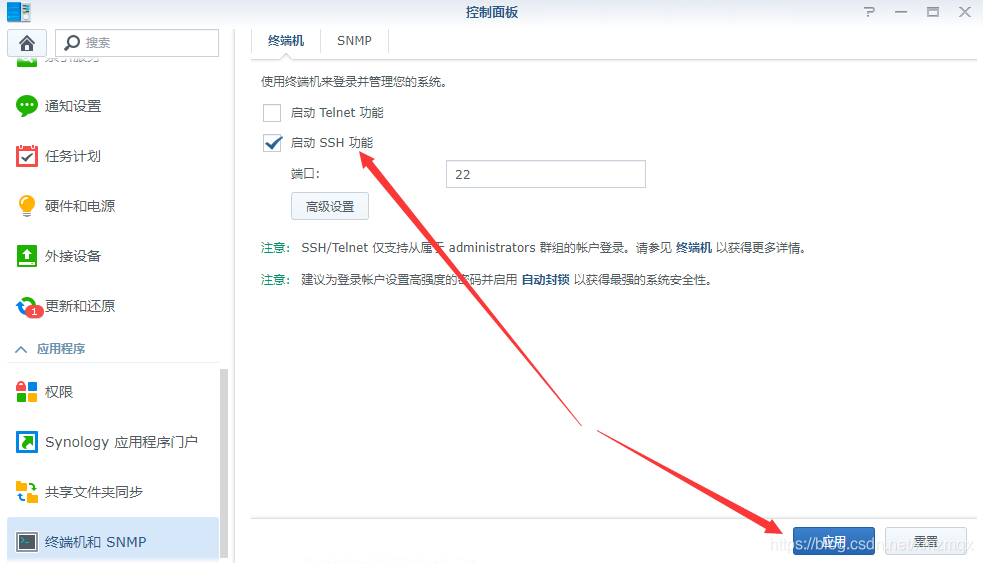Close the Control Panel window
This screenshot has width=983, height=563.
[965, 12]
